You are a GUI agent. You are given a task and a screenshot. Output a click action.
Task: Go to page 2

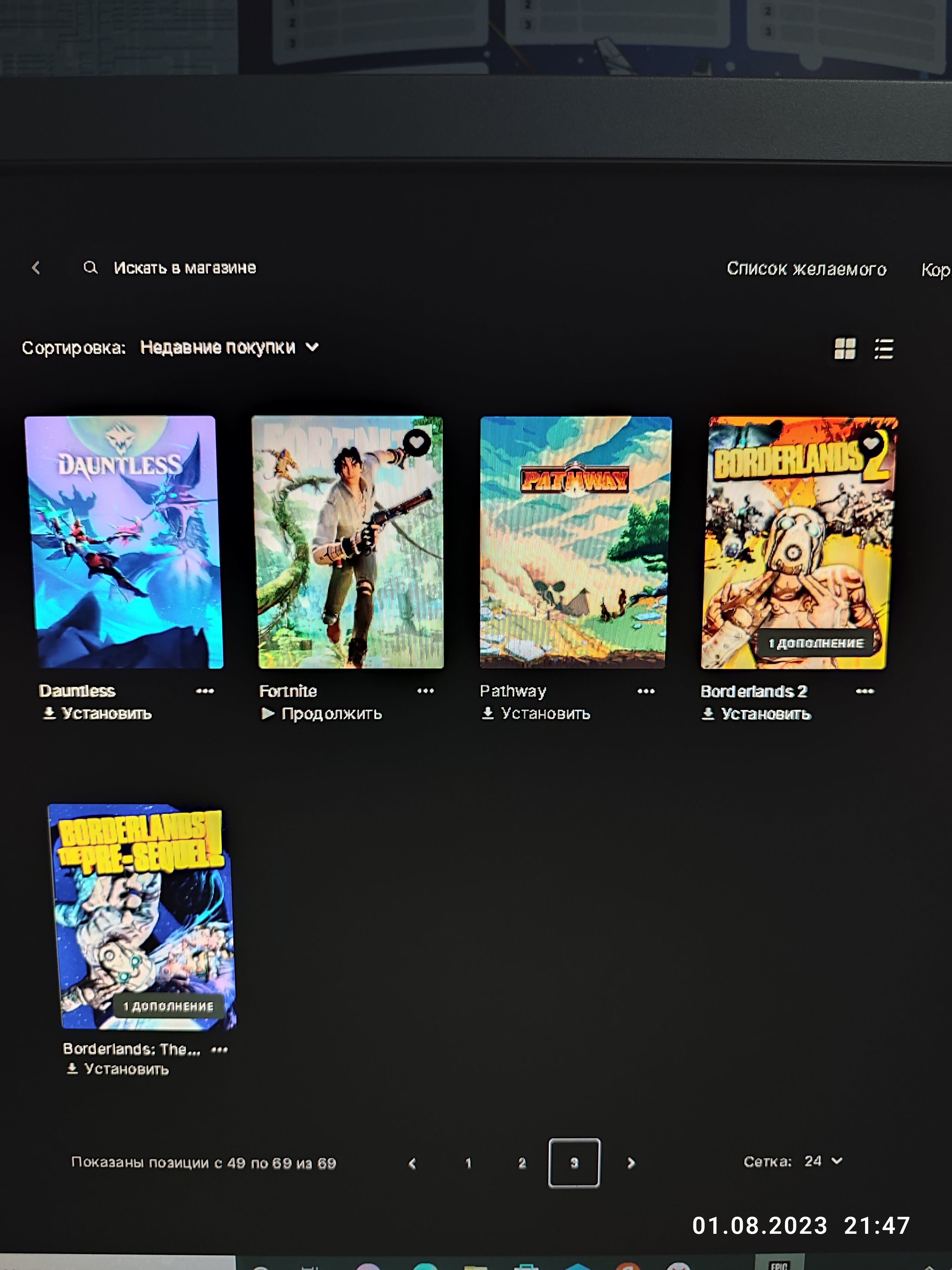(522, 1163)
